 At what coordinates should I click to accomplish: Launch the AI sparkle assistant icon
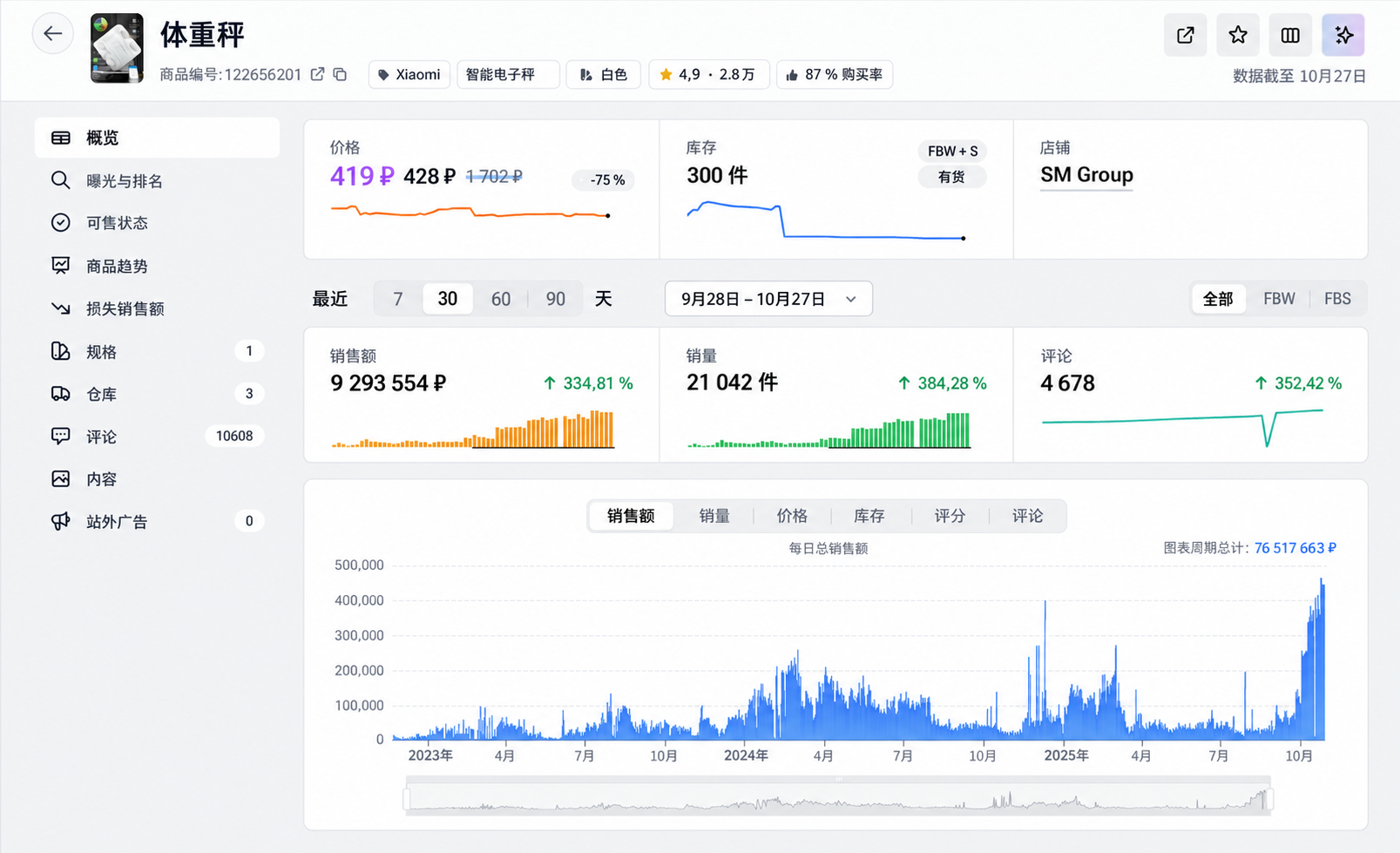1343,35
